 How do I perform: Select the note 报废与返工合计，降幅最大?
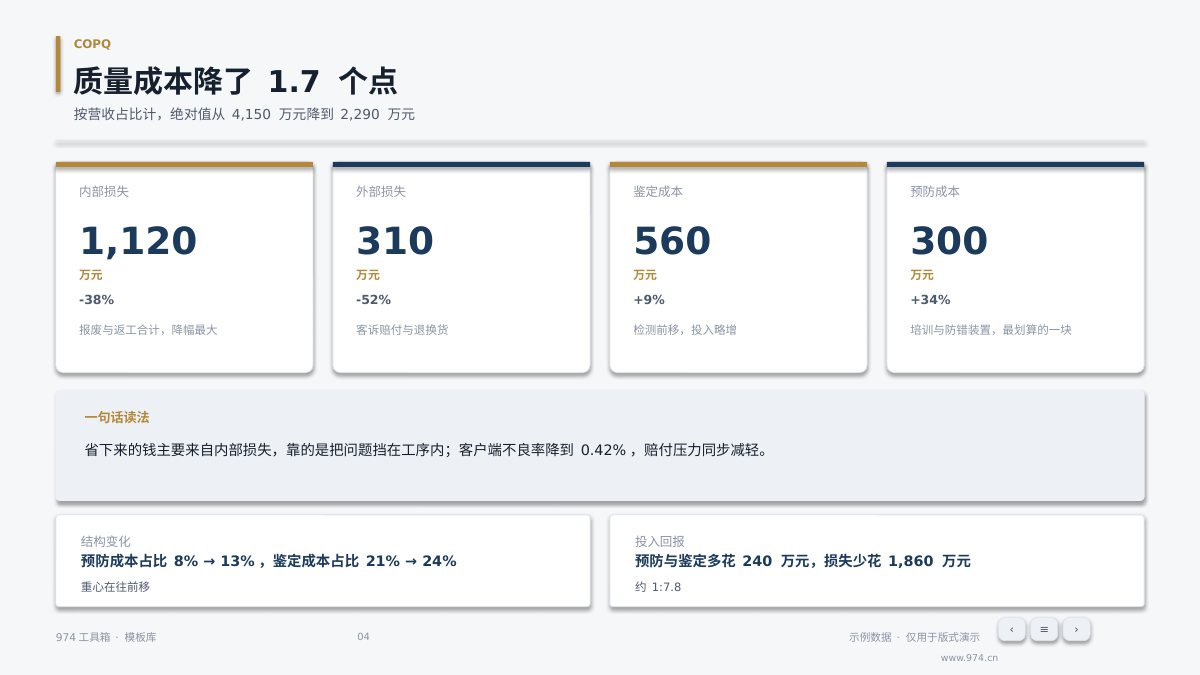(148, 329)
